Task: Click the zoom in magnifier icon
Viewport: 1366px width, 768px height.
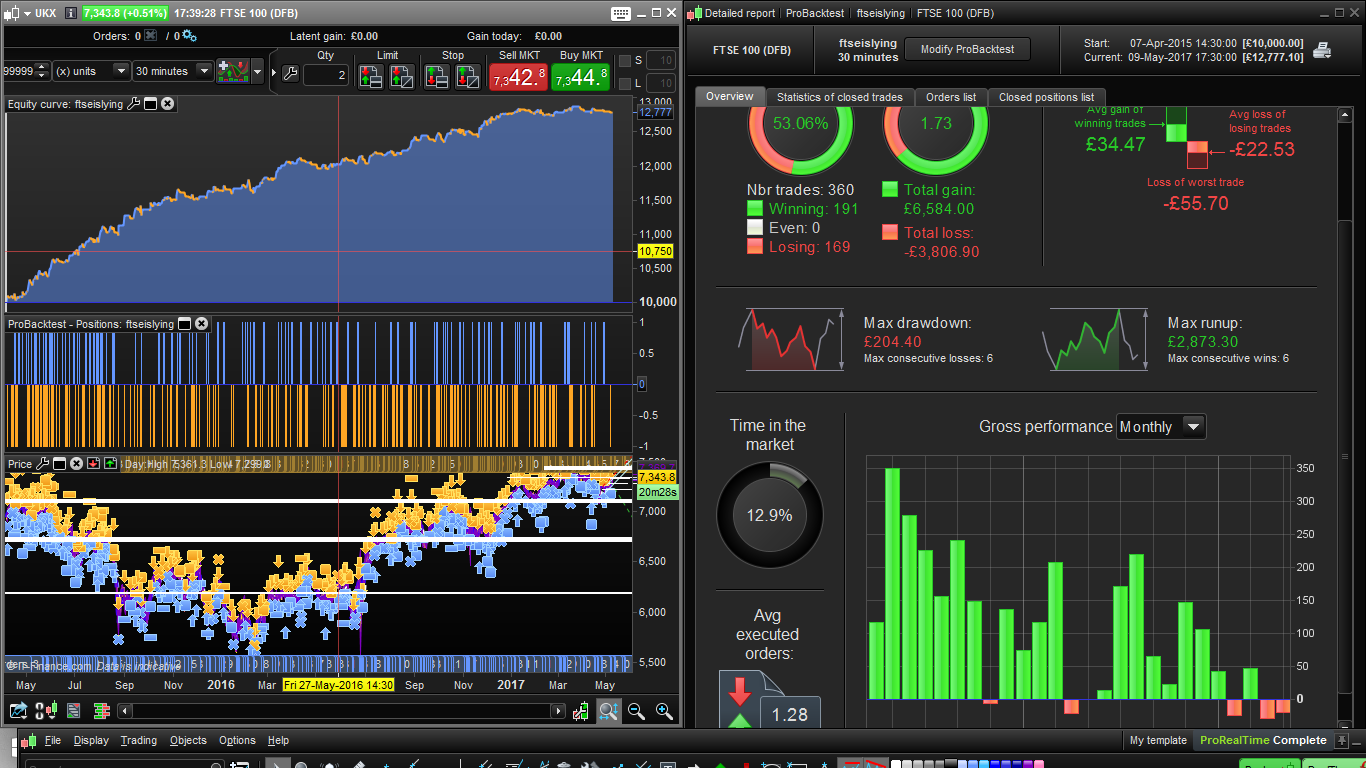Action: click(664, 711)
